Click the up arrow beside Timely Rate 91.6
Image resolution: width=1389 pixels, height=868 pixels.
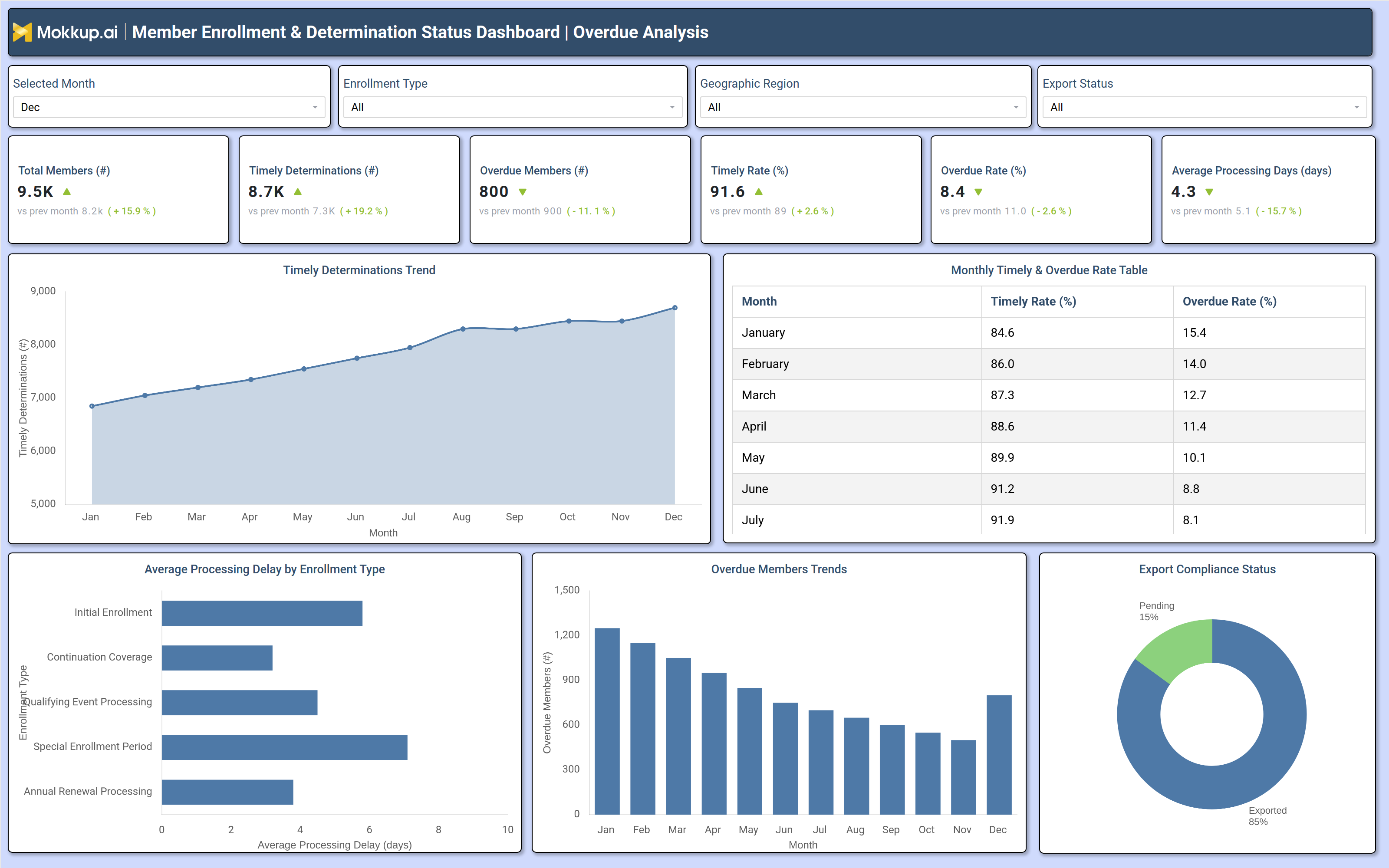[758, 192]
